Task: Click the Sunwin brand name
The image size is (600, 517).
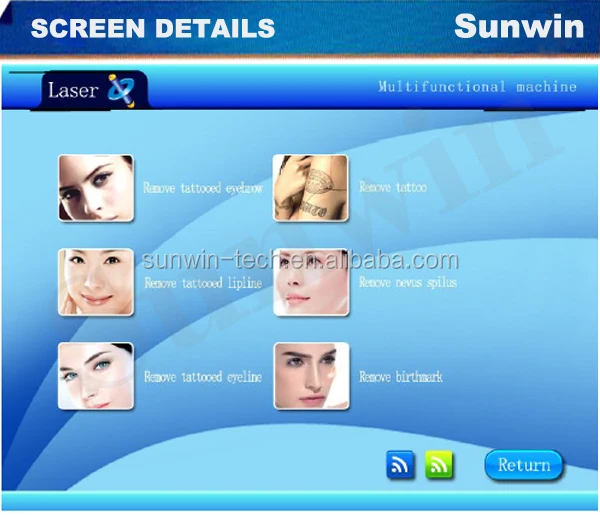Action: [519, 26]
